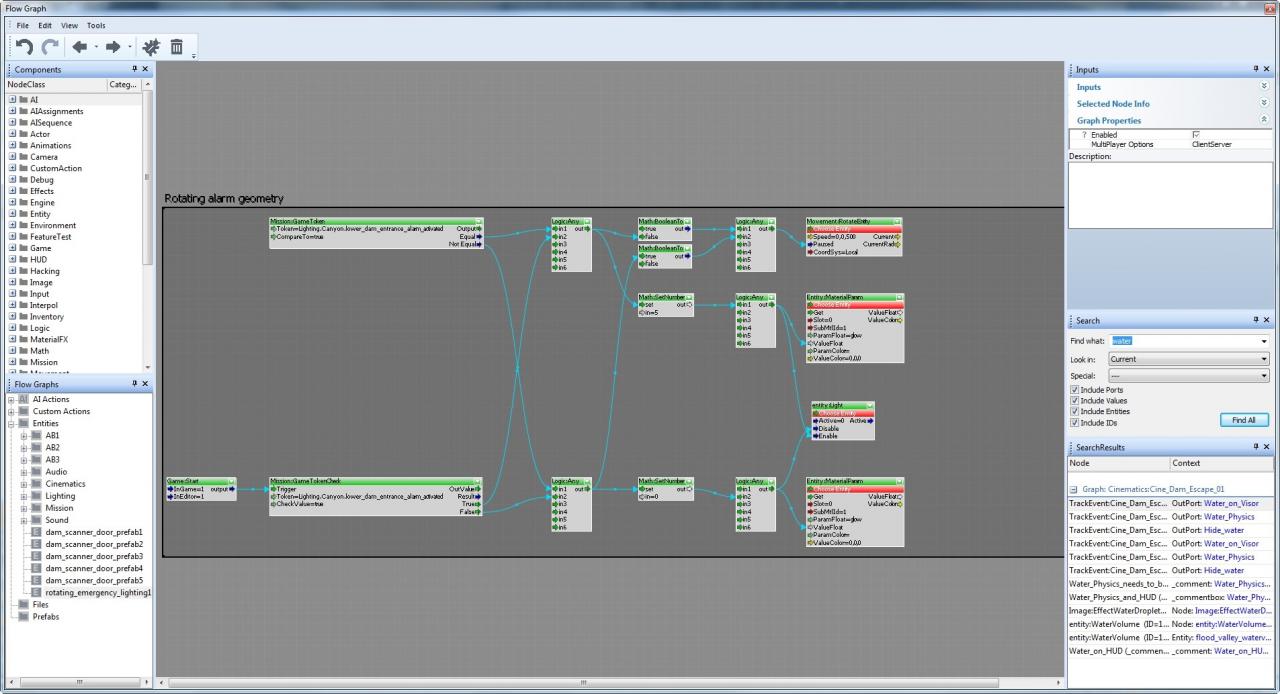Select the Image:EffectWaterDroplet search result
This screenshot has width=1280, height=694.
point(1170,610)
